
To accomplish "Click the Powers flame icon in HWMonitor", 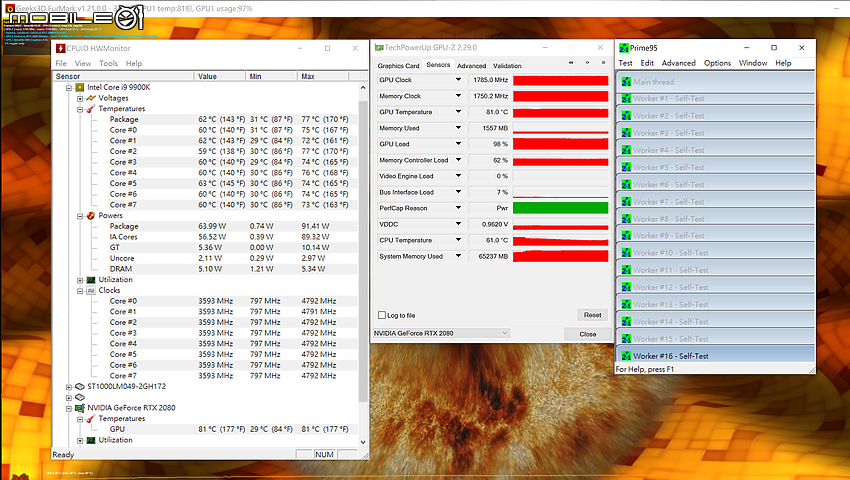I will coord(91,215).
